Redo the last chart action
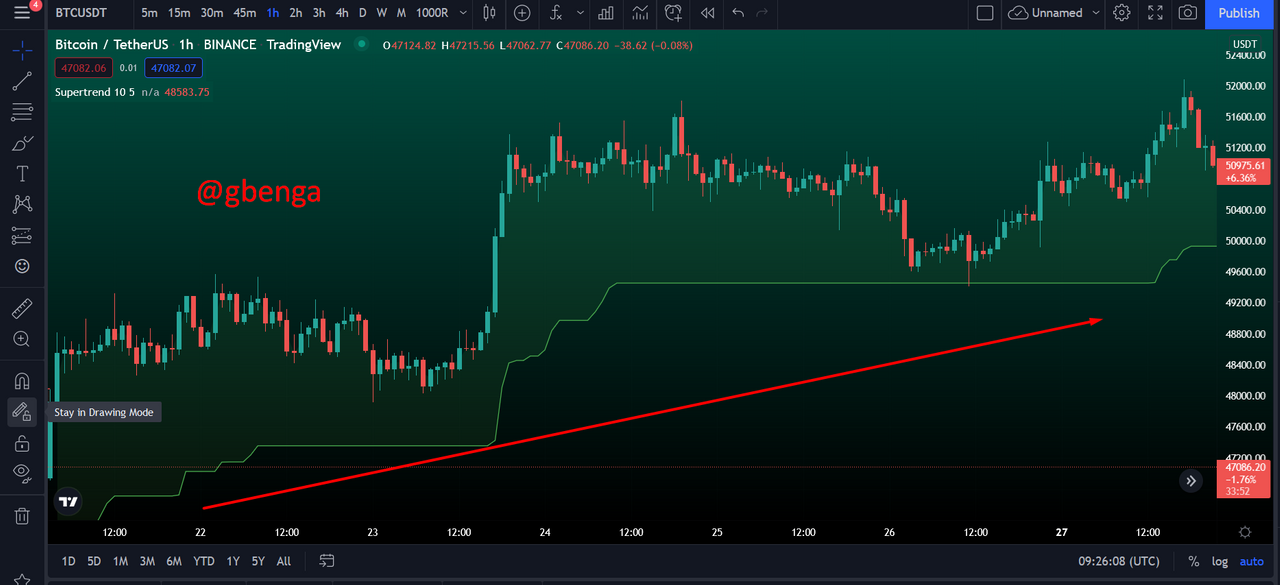The height and width of the screenshot is (585, 1280). 763,13
